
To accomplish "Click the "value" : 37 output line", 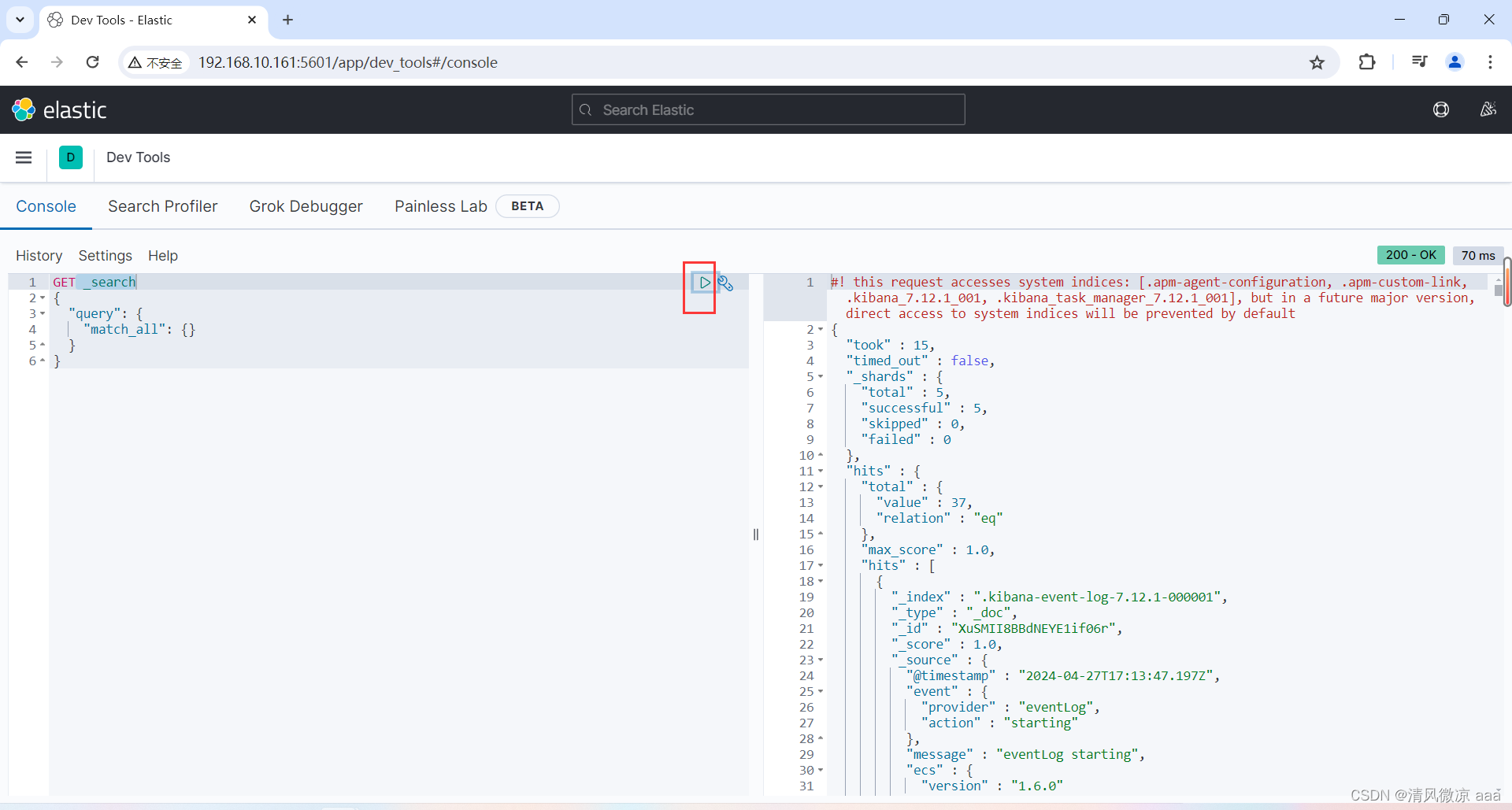I will pyautogui.click(x=925, y=503).
